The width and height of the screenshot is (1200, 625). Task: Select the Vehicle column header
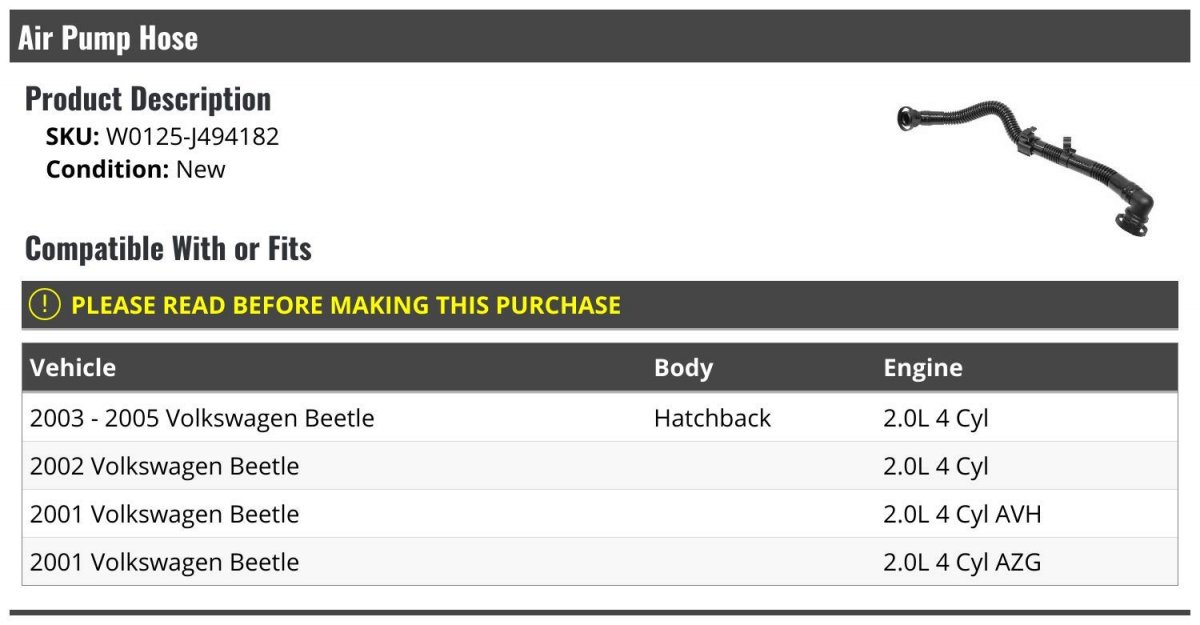tap(73, 367)
